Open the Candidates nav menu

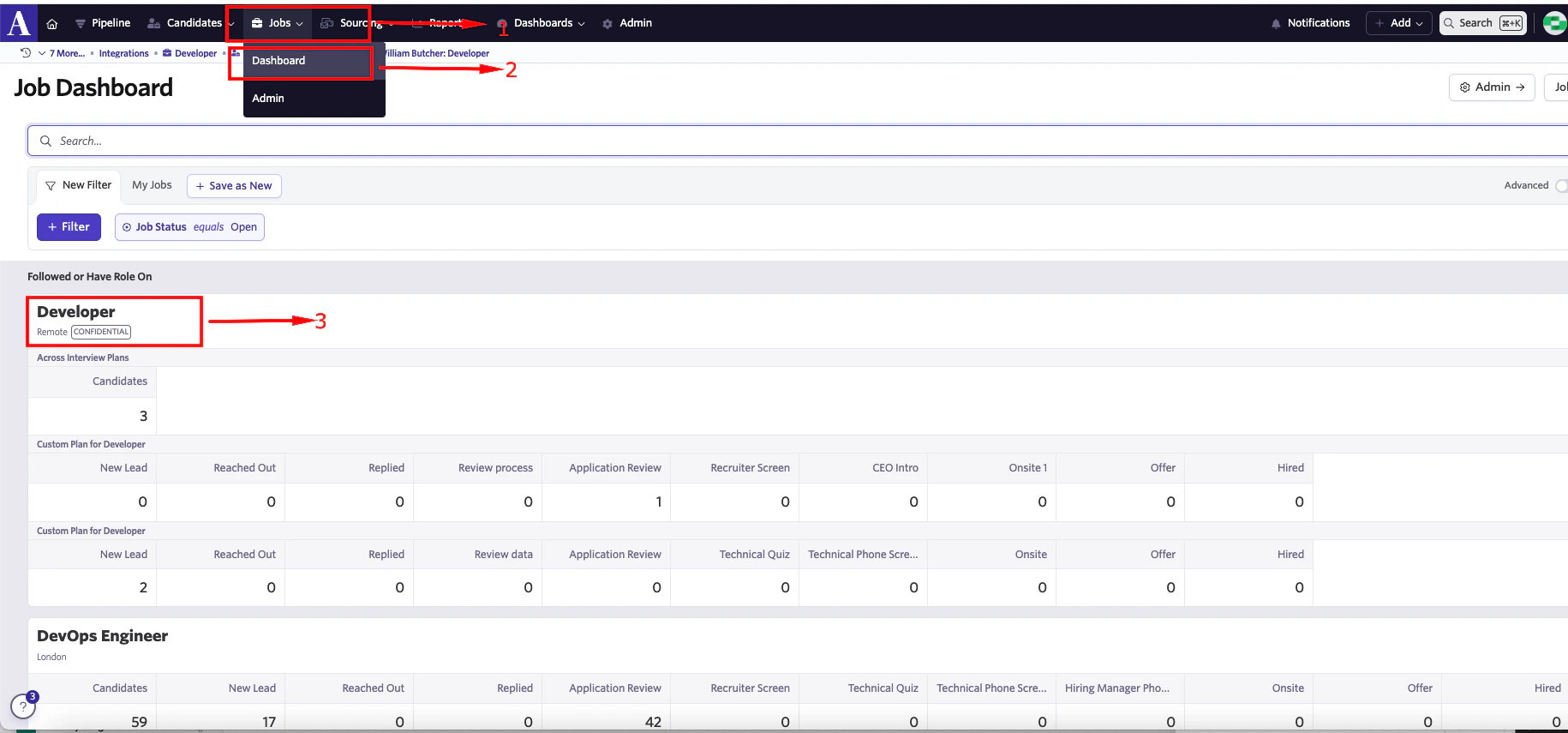[x=191, y=23]
